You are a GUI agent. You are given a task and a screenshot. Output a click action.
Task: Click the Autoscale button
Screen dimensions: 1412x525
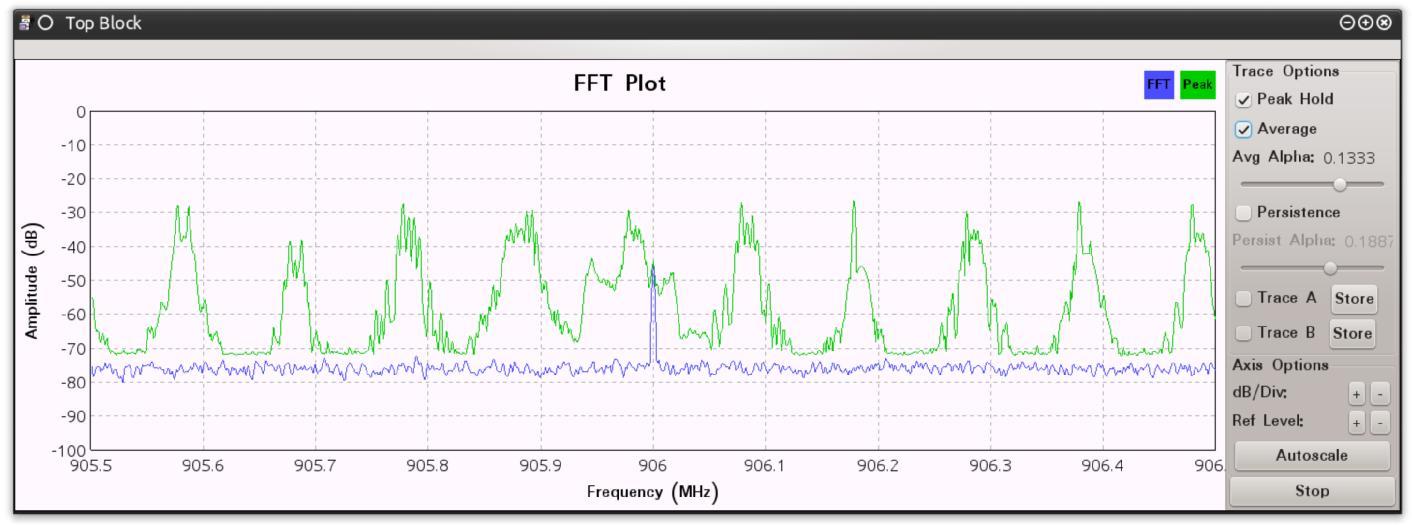pyautogui.click(x=1311, y=456)
